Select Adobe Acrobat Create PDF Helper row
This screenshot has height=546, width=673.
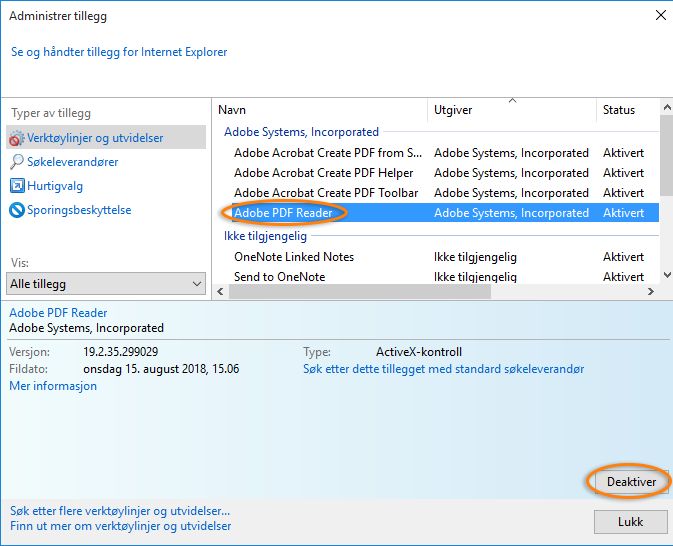click(323, 173)
